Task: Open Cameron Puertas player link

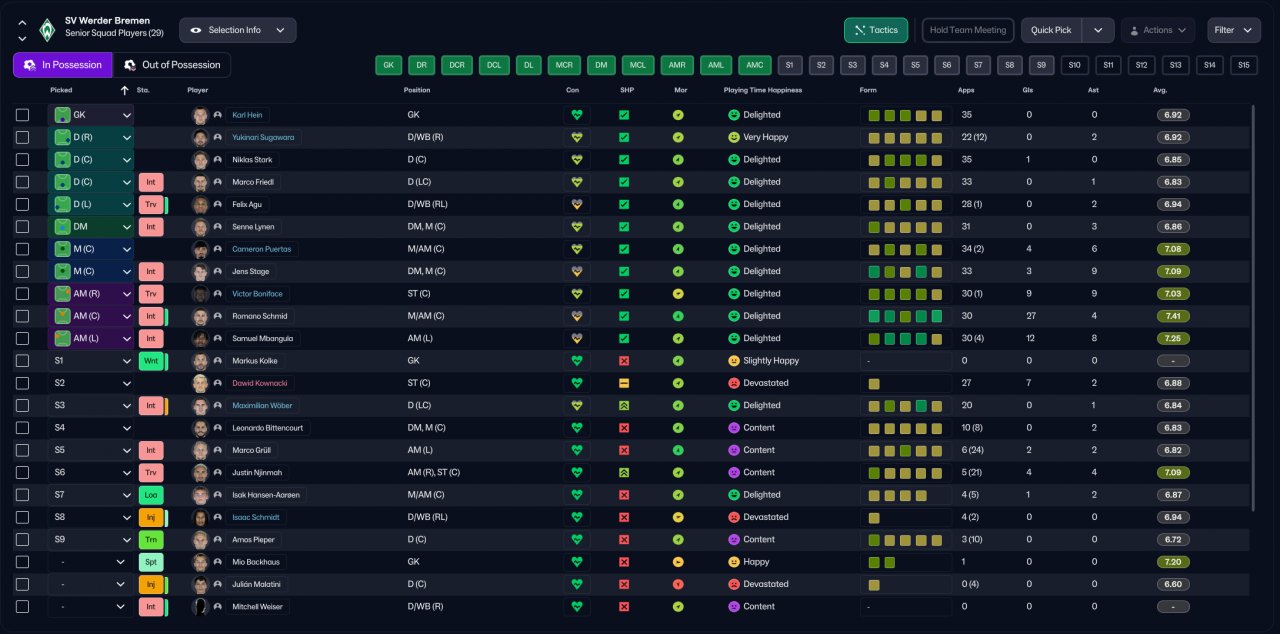Action: 262,249
